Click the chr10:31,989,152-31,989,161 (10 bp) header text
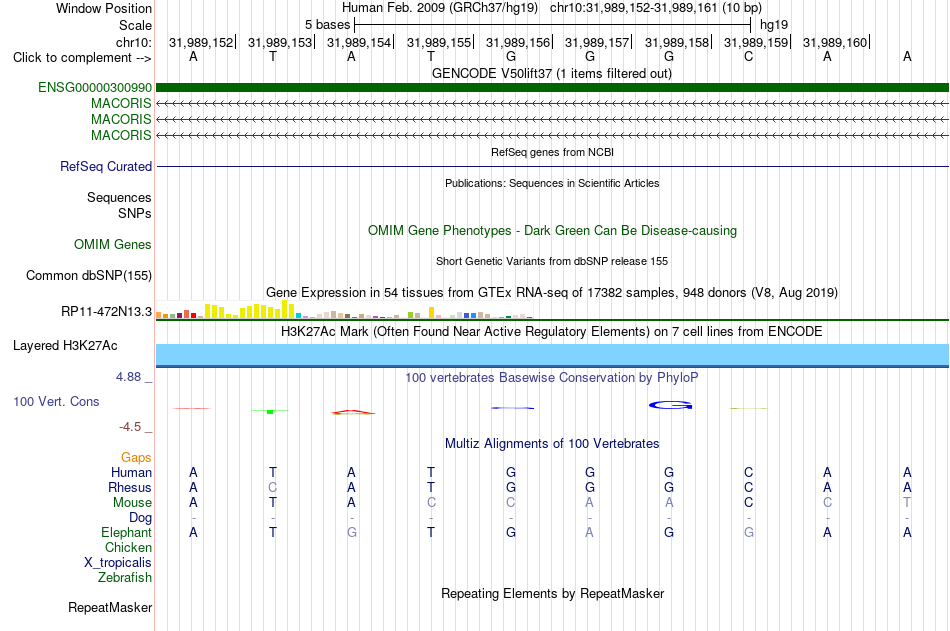 pyautogui.click(x=656, y=8)
